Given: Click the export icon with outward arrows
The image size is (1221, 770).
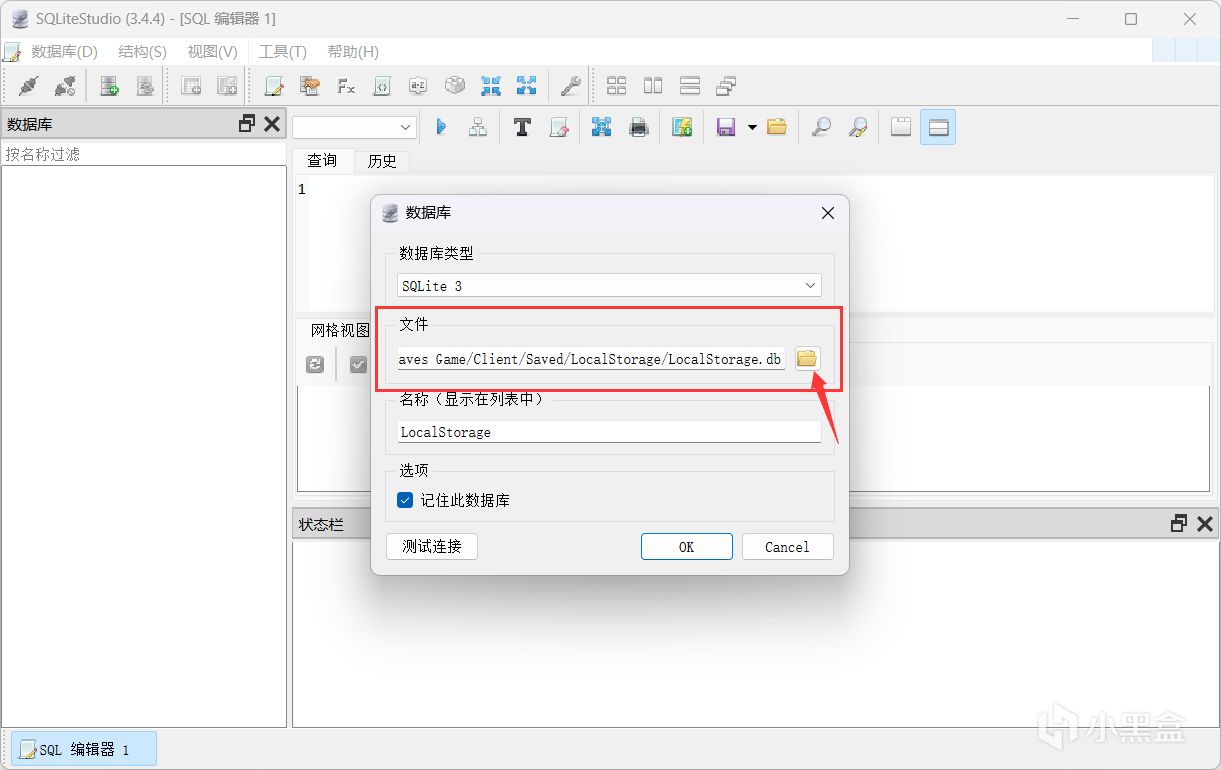Looking at the screenshot, I should (527, 87).
